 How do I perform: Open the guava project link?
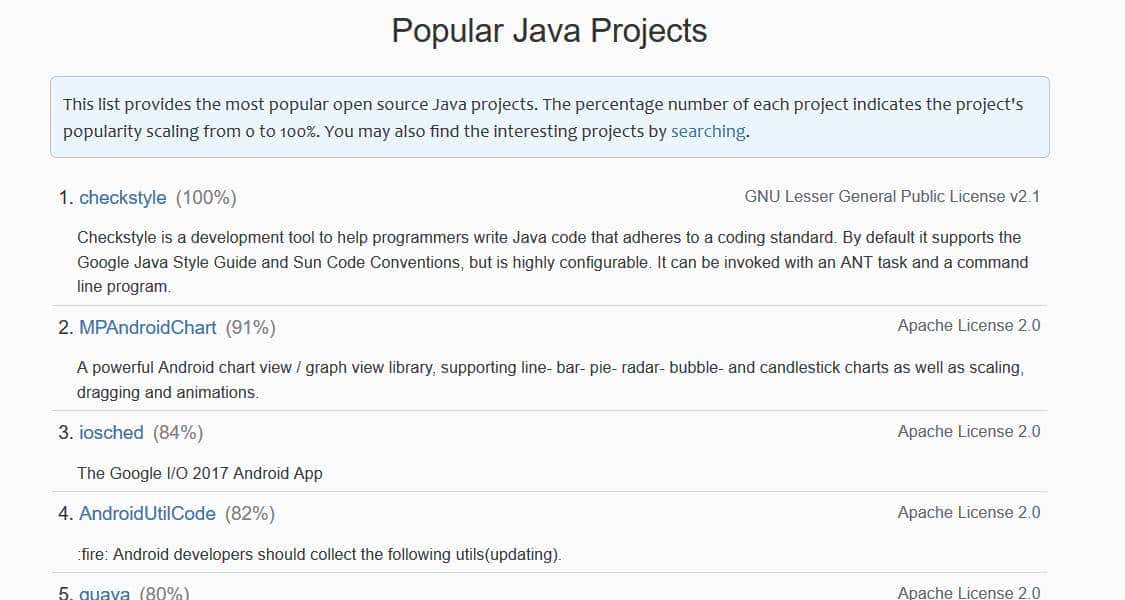click(x=104, y=592)
